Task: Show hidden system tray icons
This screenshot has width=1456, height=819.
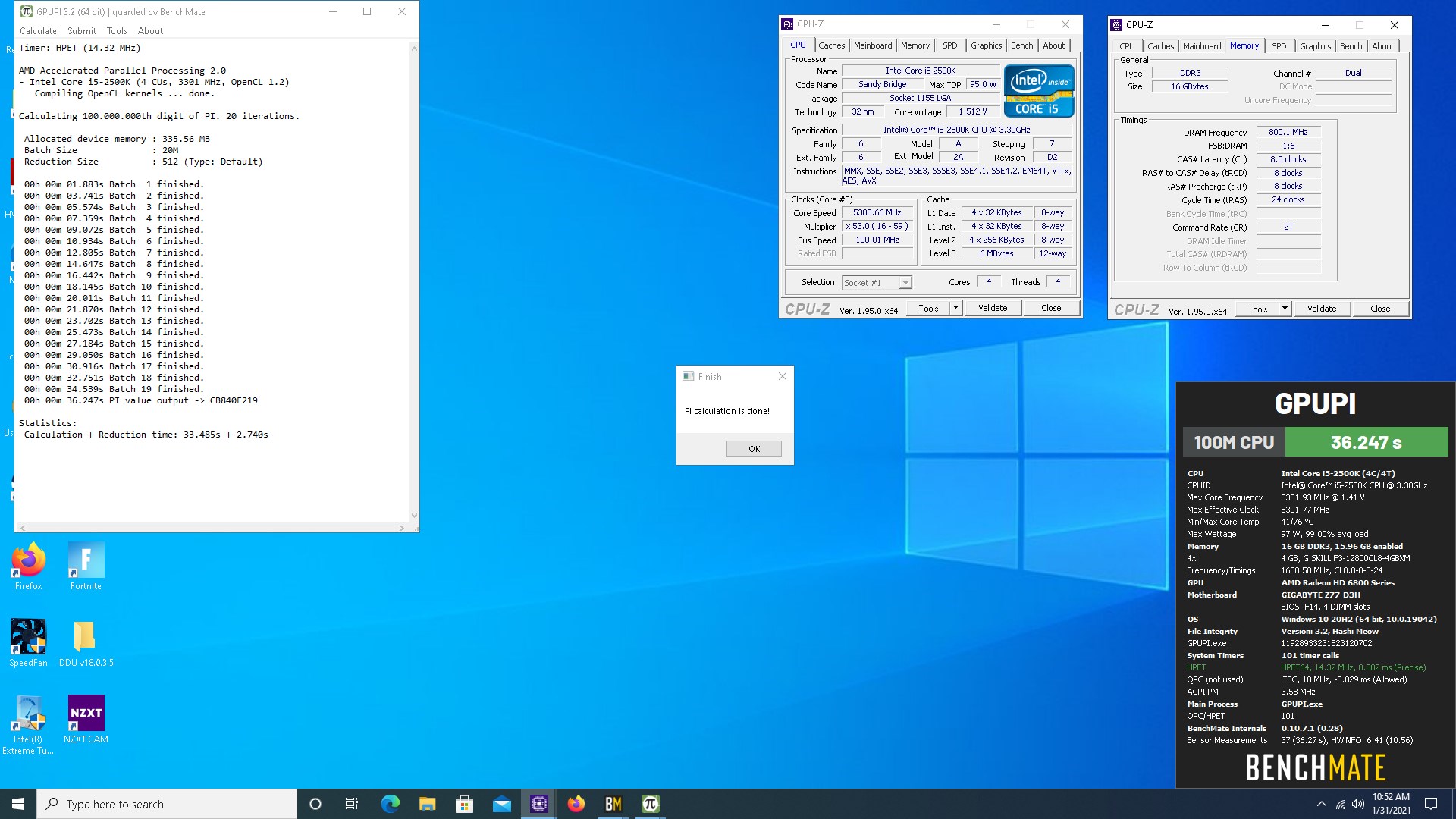Action: coord(1321,804)
